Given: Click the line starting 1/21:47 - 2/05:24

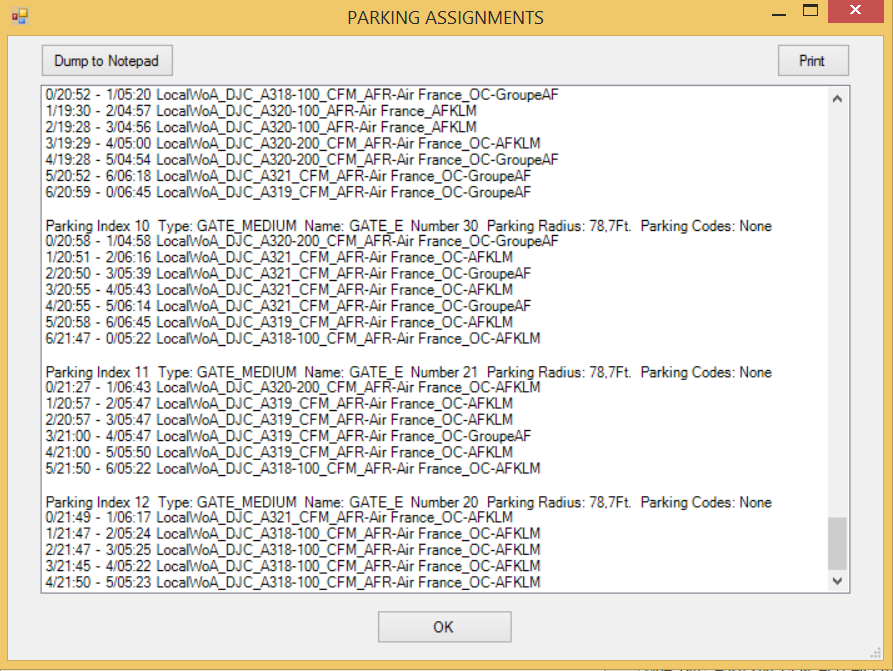Looking at the screenshot, I should pyautogui.click(x=293, y=534).
